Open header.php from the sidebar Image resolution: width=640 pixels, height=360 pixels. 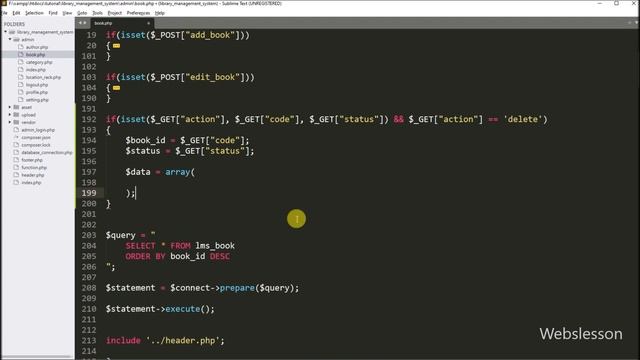click(33, 175)
